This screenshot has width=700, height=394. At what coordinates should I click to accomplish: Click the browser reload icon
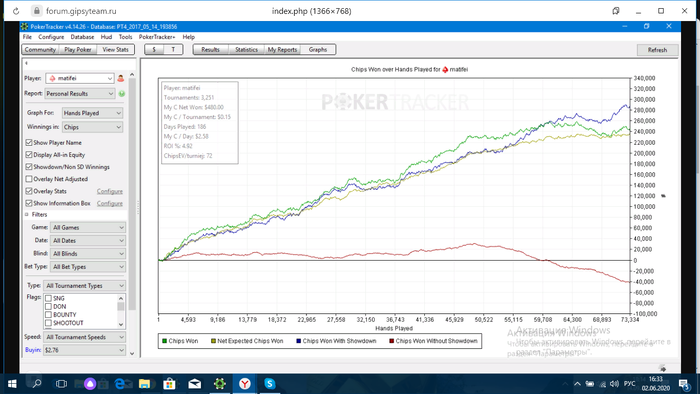coord(16,11)
